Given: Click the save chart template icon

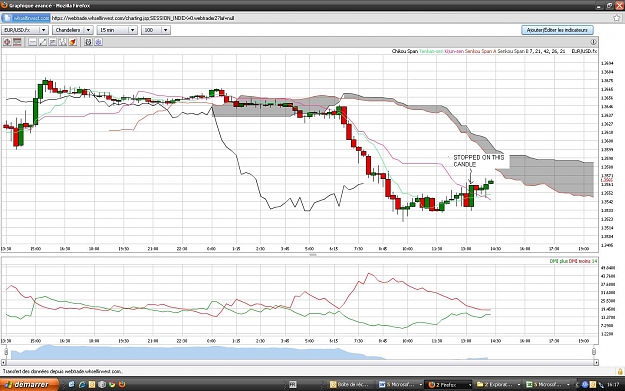Looking at the screenshot, I should tap(88, 42).
